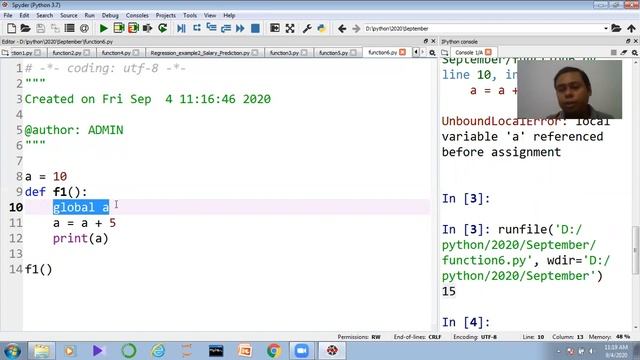Step out of current function in debugger
This screenshot has width=640, height=360.
coord(226,28)
